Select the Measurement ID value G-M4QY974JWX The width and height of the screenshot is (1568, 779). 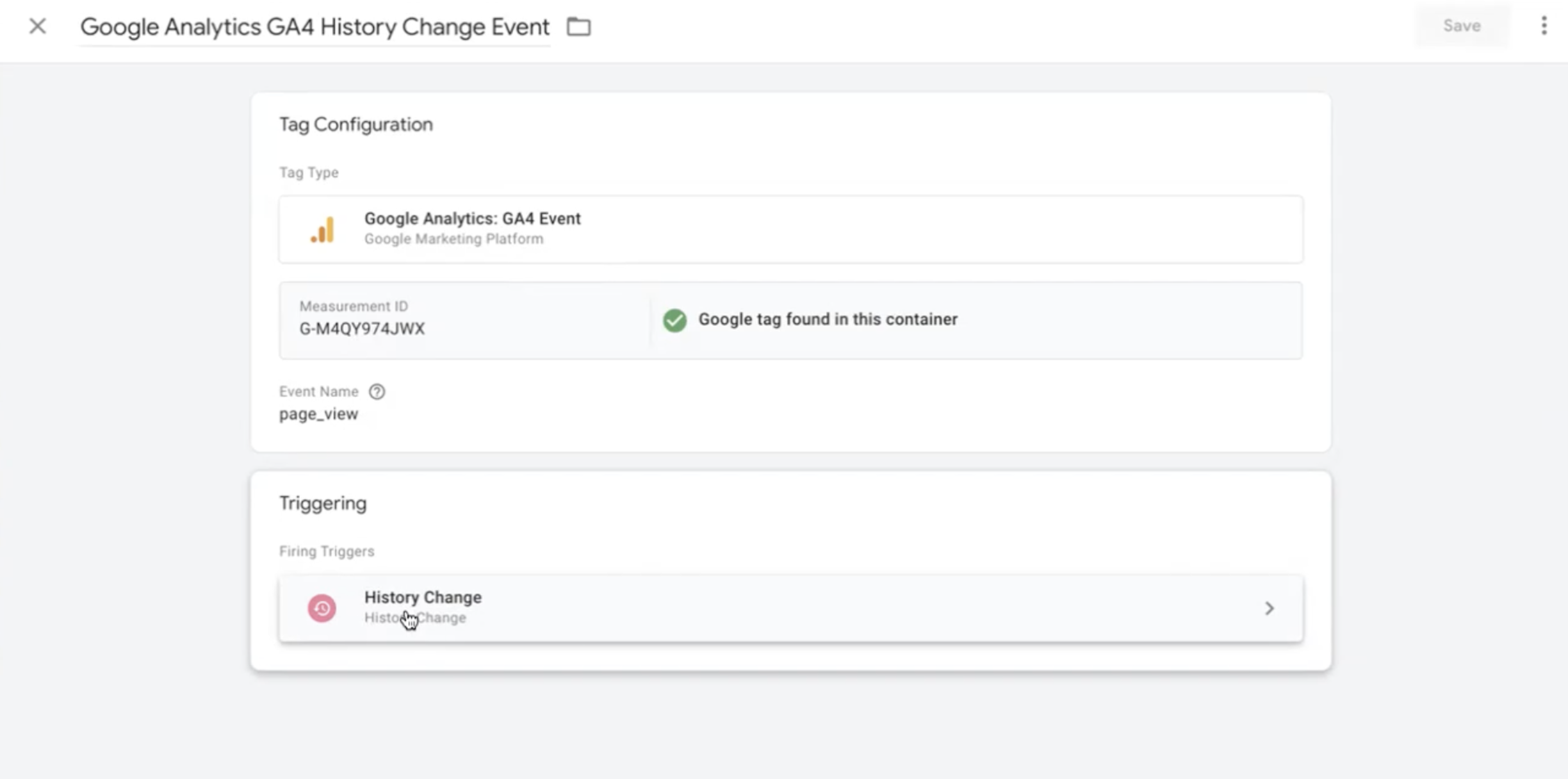click(362, 329)
